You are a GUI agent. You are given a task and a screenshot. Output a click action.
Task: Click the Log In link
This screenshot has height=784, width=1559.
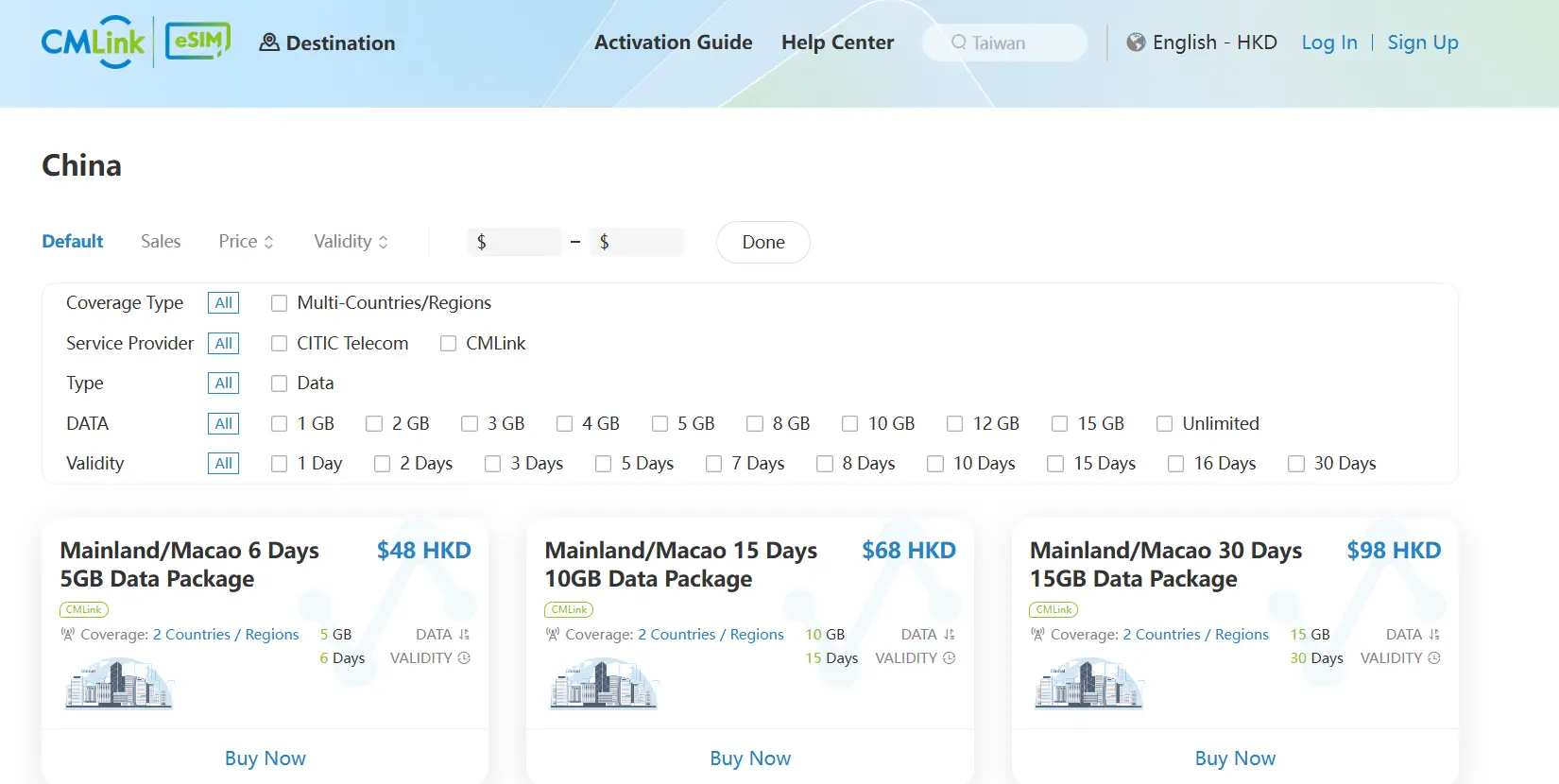point(1329,43)
